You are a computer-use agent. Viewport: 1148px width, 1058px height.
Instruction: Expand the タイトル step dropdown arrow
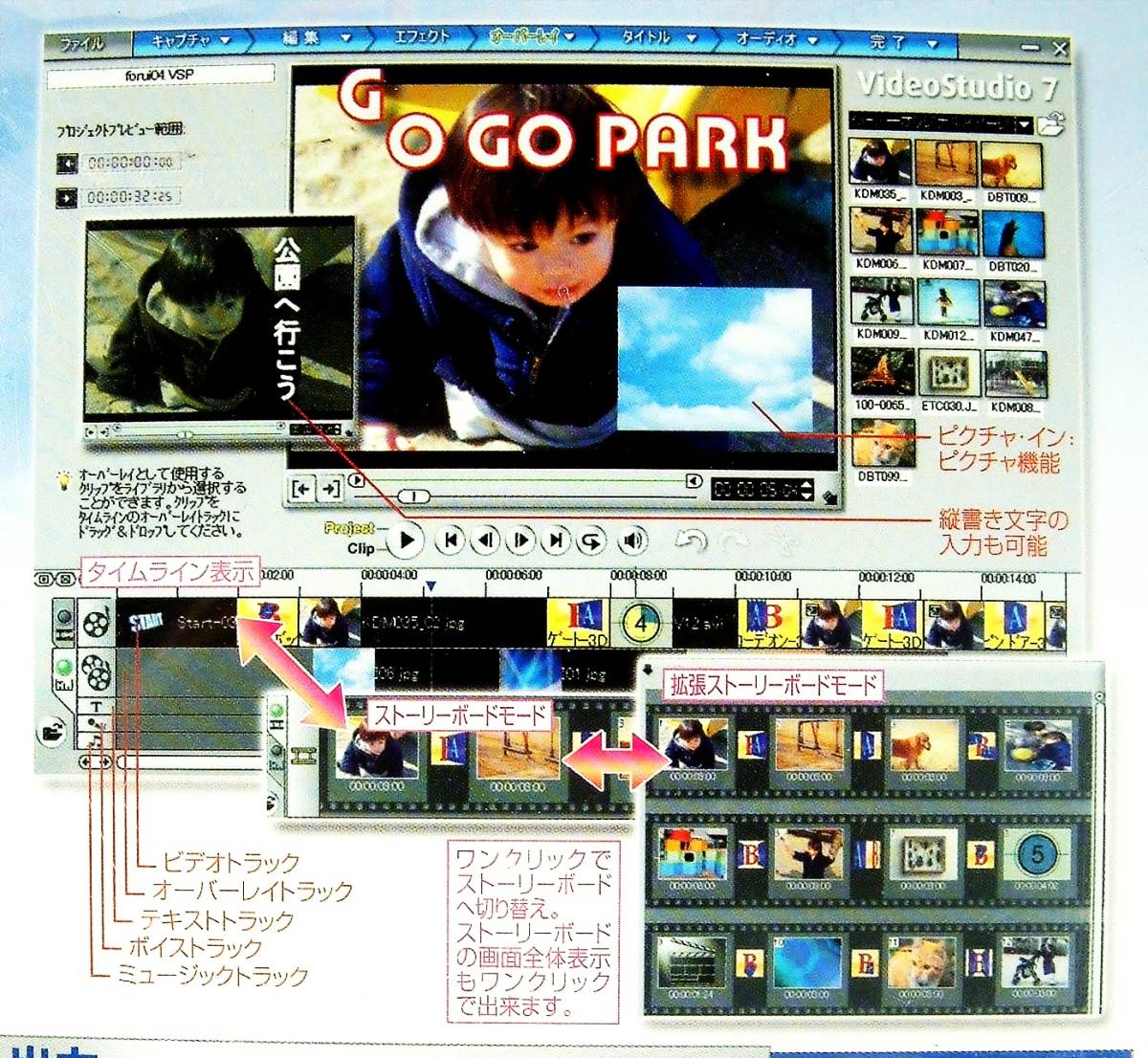pyautogui.click(x=691, y=39)
